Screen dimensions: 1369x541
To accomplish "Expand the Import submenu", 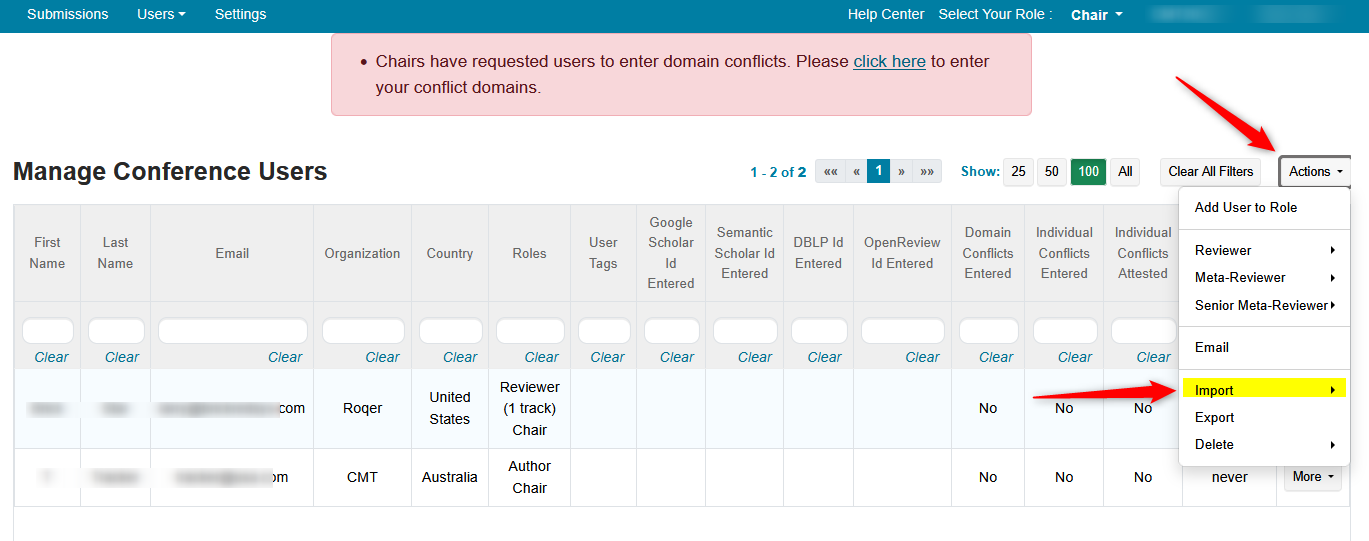I will (1264, 390).
